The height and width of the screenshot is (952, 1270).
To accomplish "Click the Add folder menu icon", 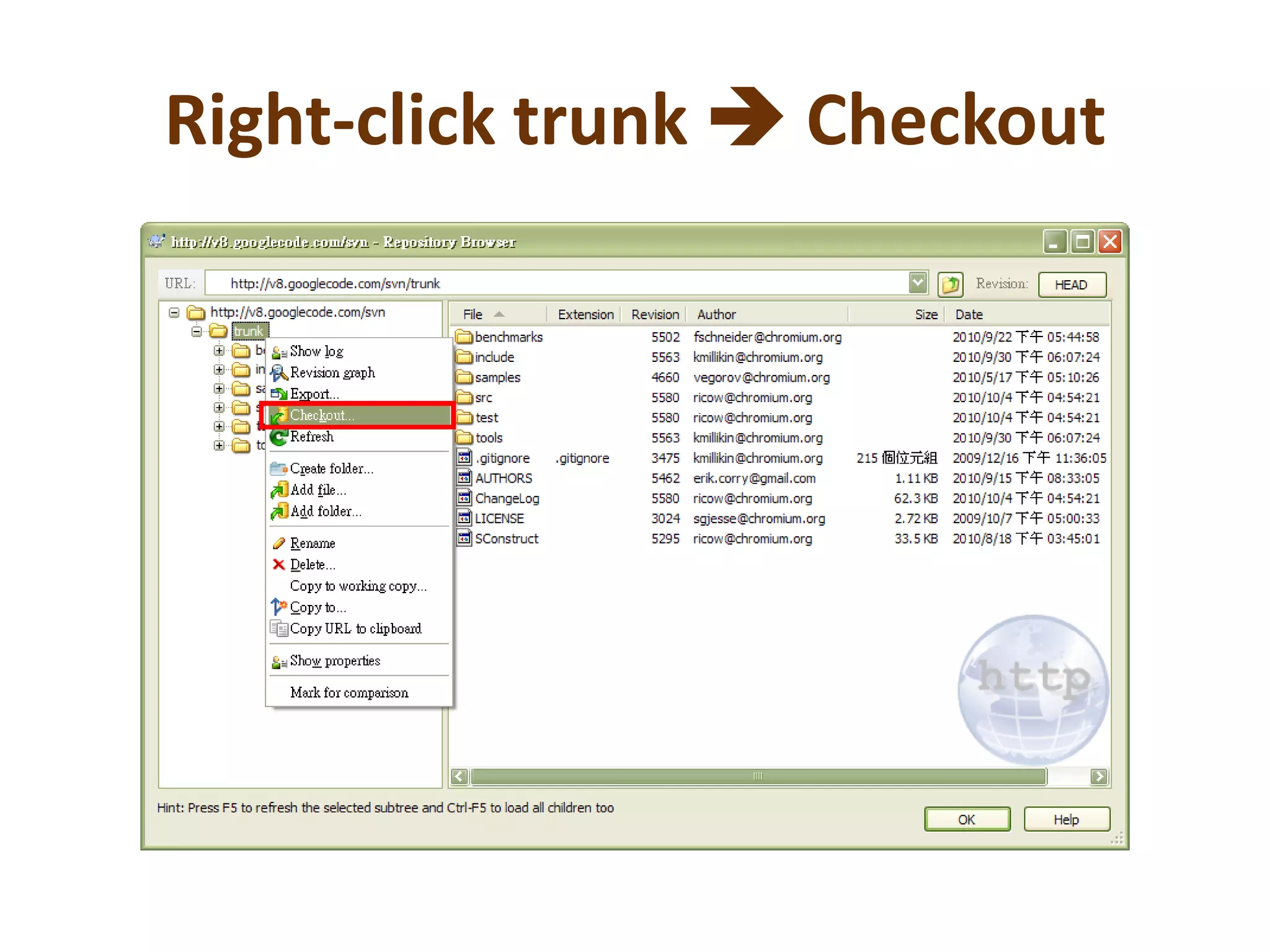I will pos(279,511).
